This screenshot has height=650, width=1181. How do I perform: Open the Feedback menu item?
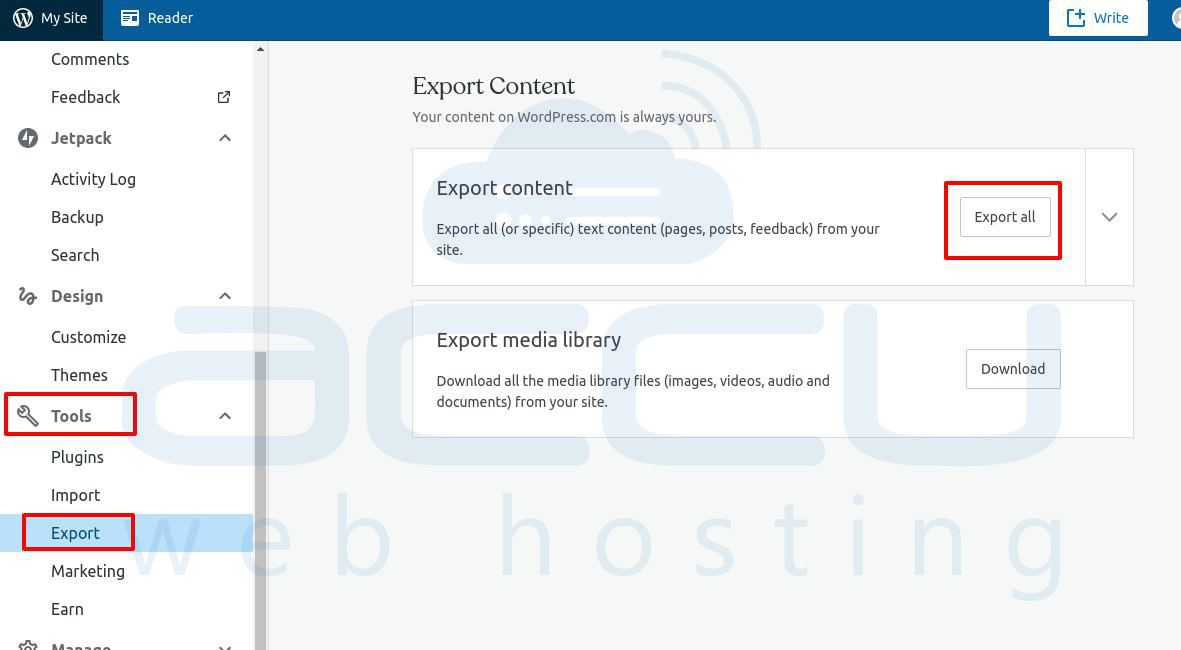85,97
